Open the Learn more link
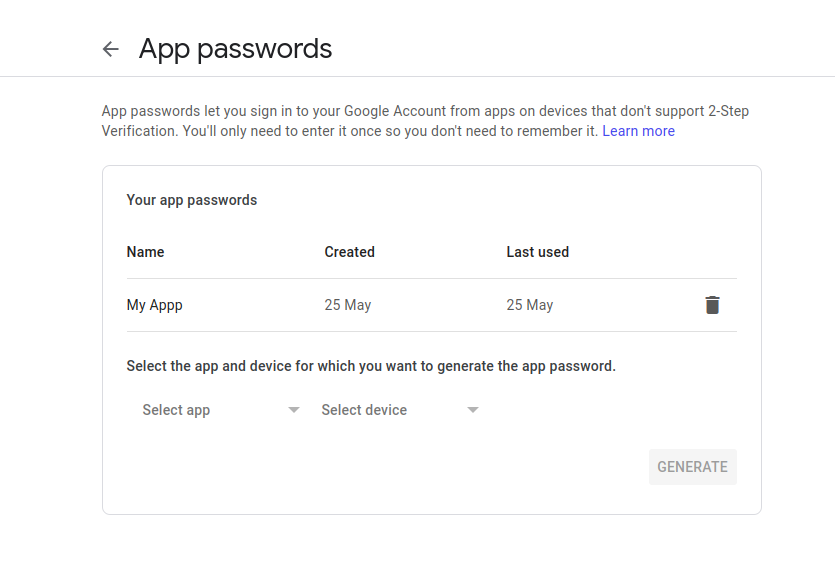Screen dimensions: 835x586 coord(638,130)
